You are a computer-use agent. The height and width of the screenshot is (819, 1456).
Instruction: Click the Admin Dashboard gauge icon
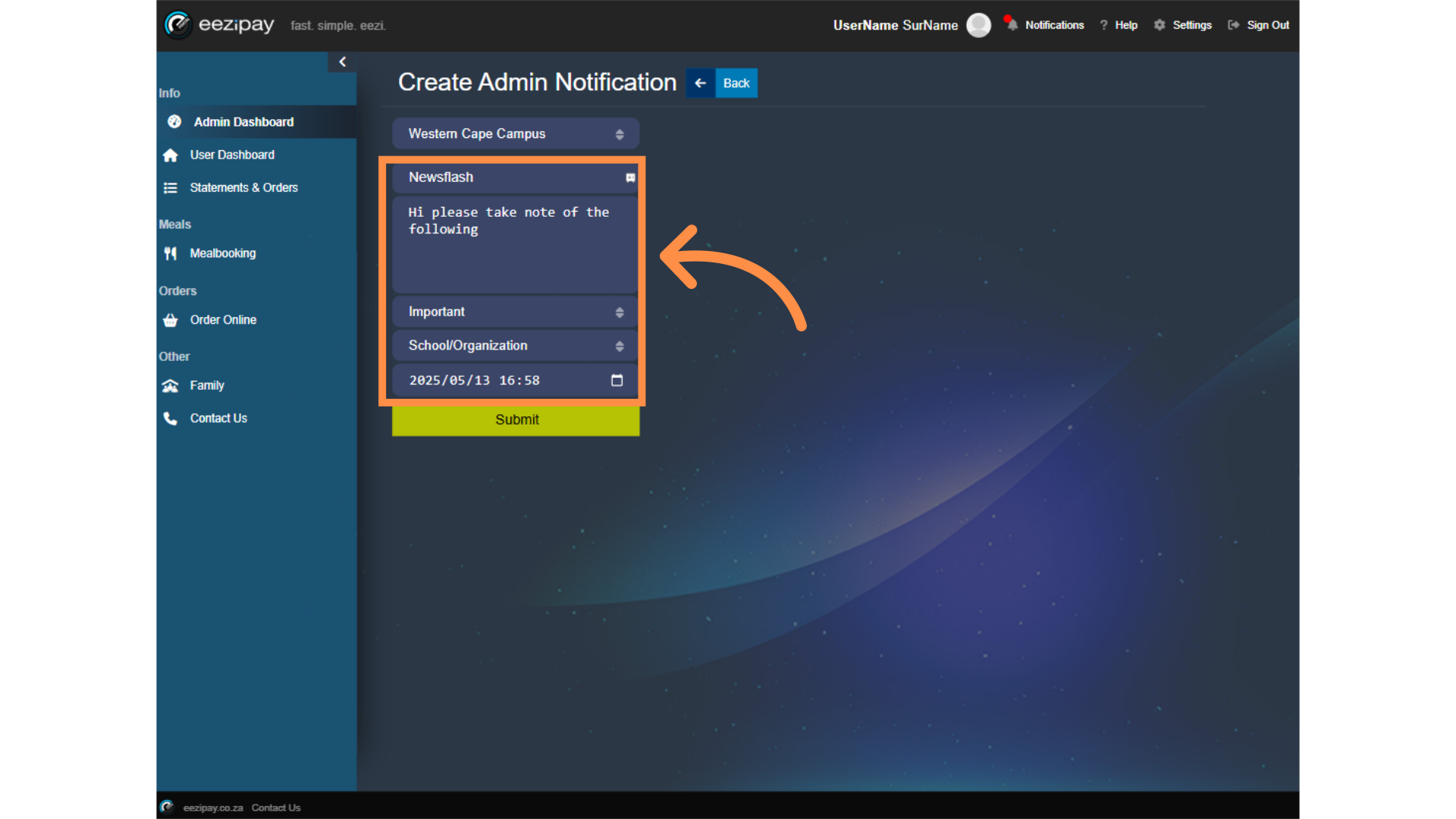(174, 121)
